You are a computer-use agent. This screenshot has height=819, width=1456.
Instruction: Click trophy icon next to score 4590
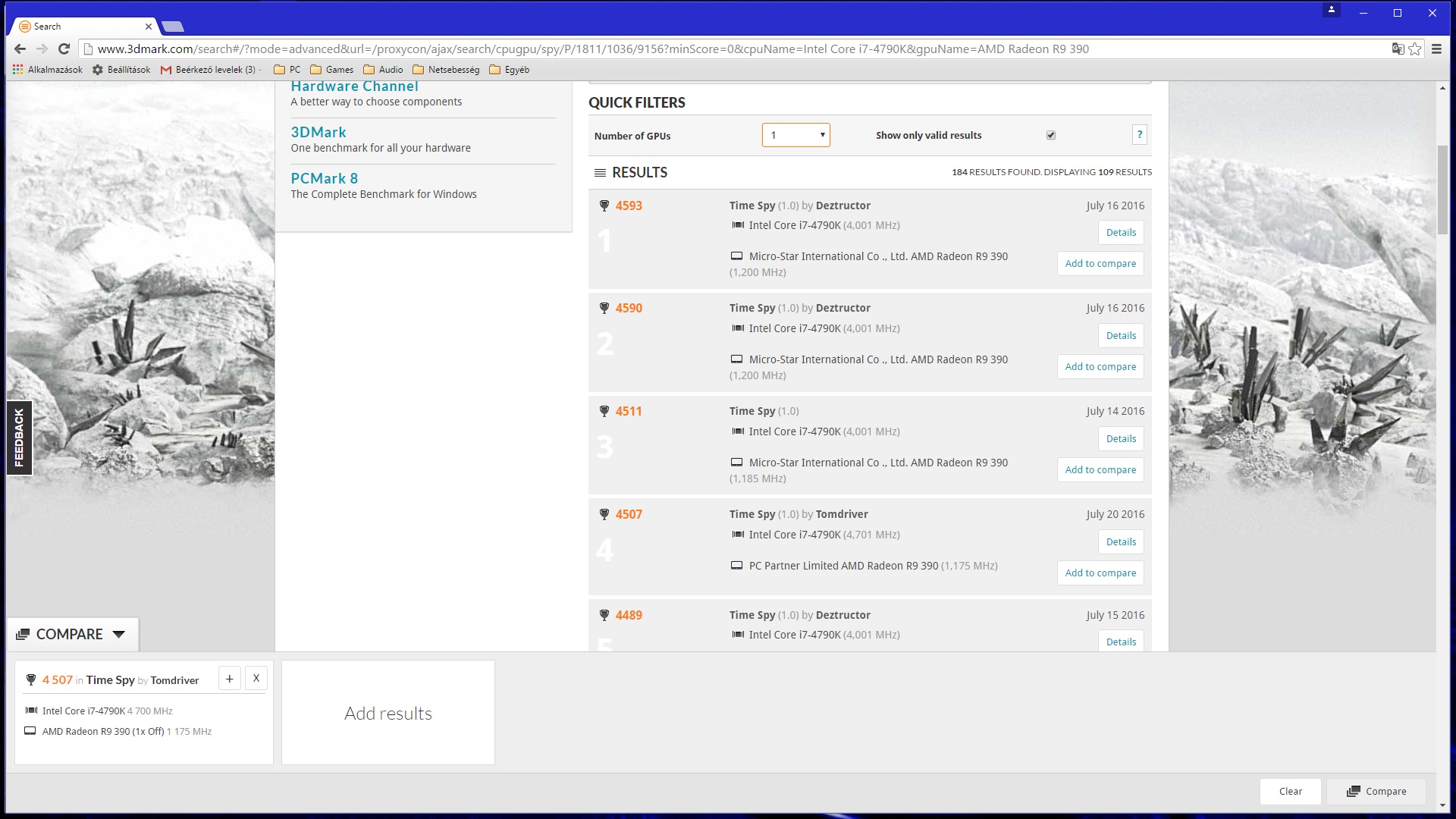pyautogui.click(x=604, y=308)
